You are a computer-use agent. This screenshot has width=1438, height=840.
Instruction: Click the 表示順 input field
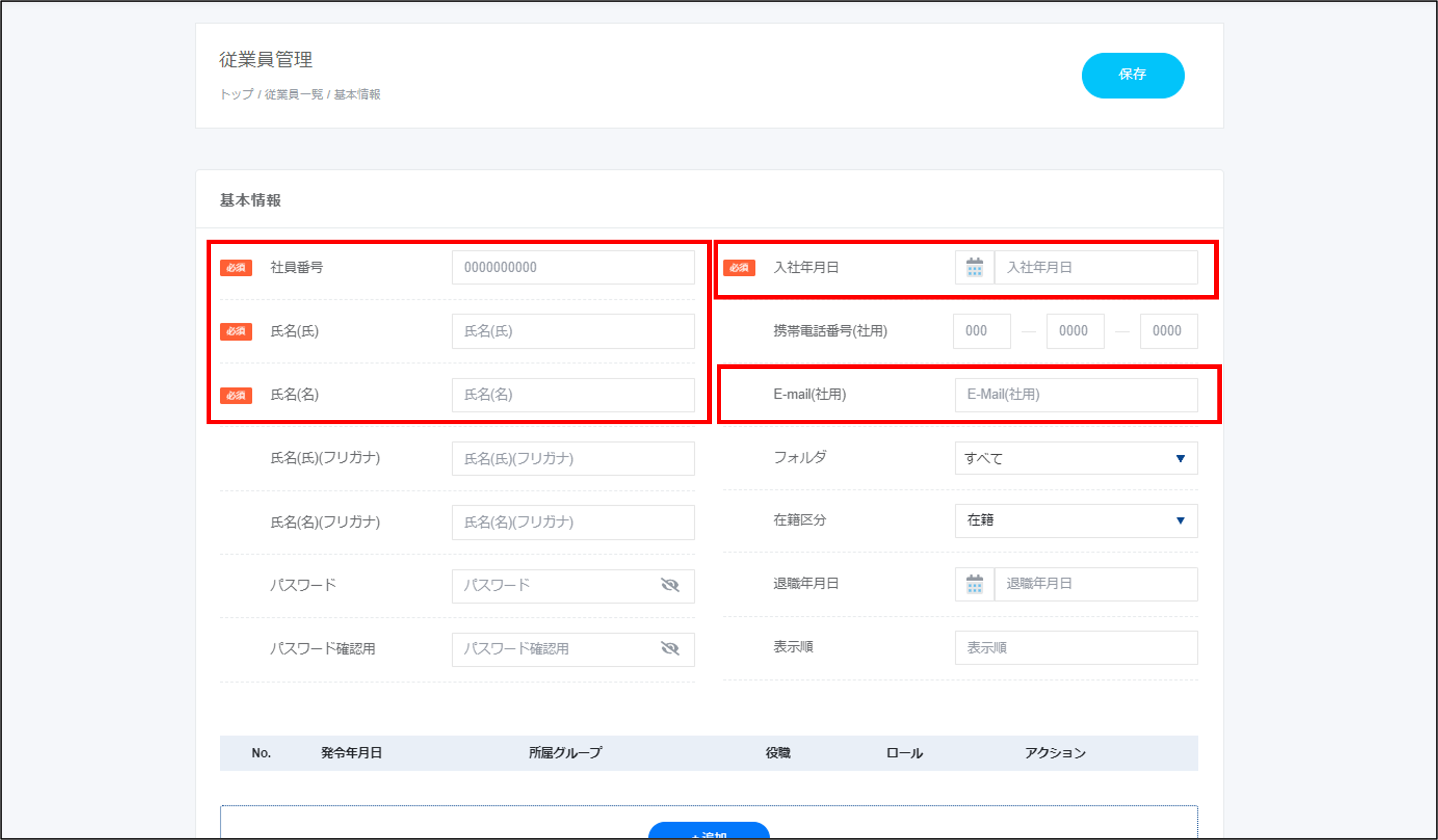point(1076,648)
